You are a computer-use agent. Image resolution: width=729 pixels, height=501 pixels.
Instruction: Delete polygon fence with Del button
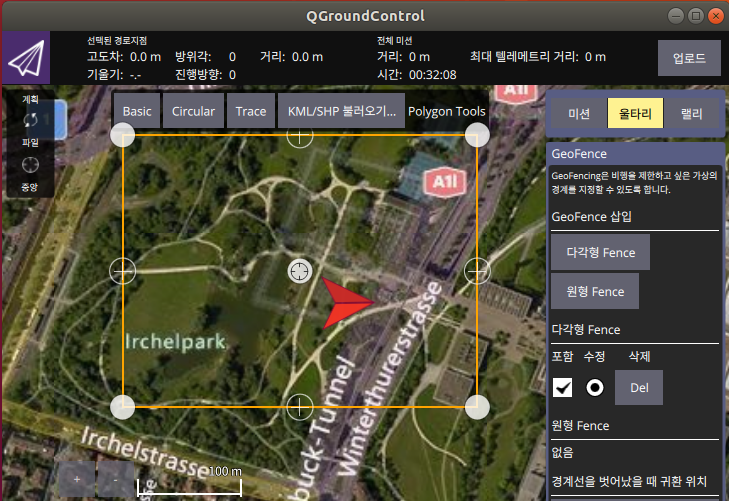[x=639, y=388]
